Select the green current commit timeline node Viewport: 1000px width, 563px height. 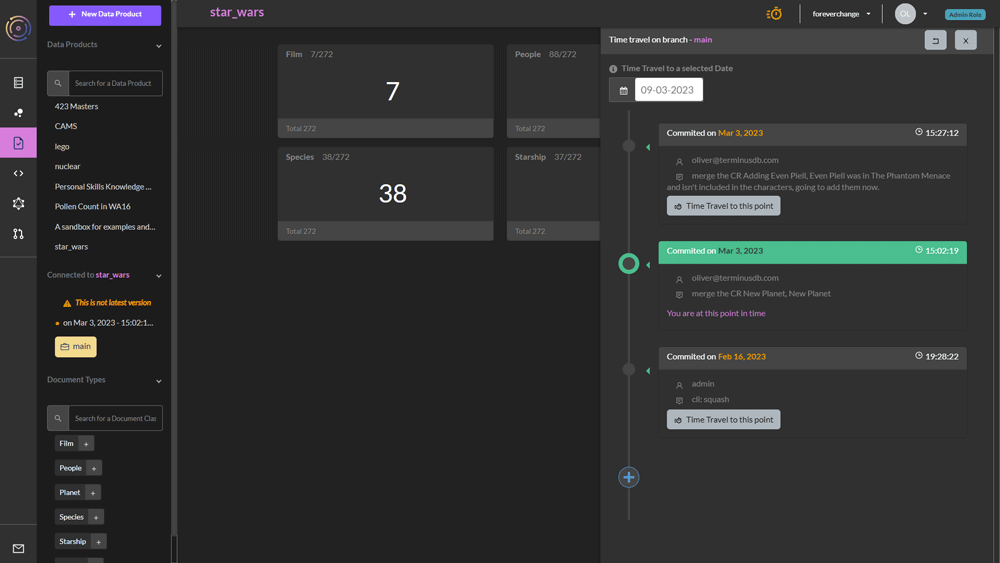(629, 263)
